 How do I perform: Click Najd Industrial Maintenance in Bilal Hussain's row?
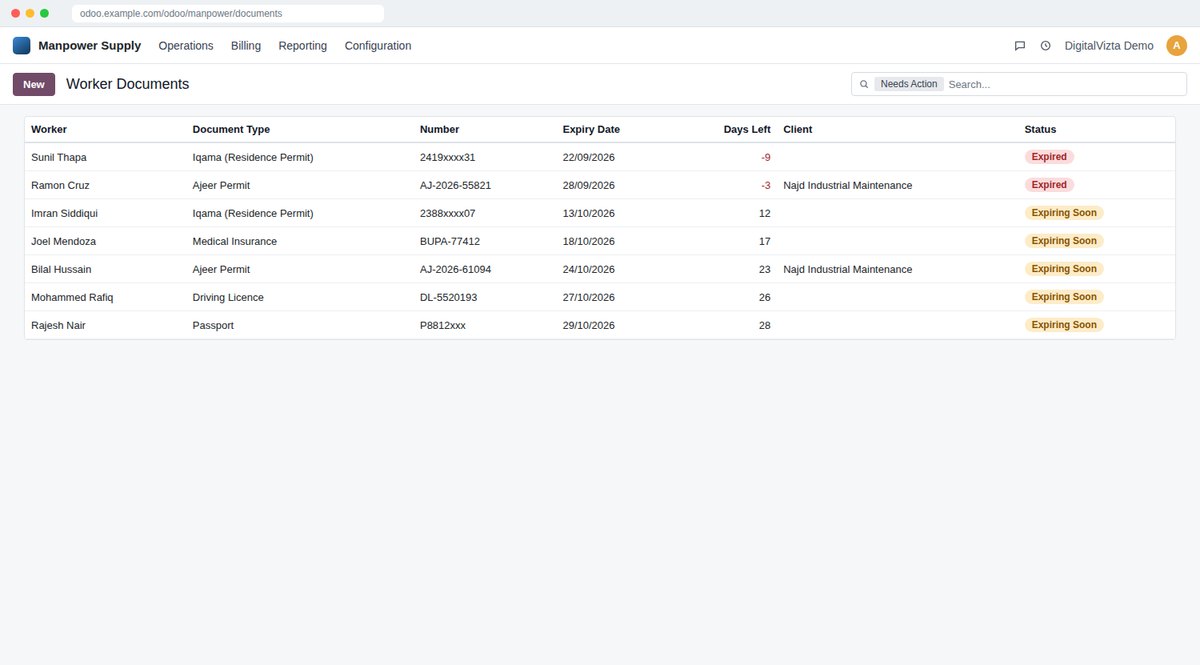click(848, 269)
